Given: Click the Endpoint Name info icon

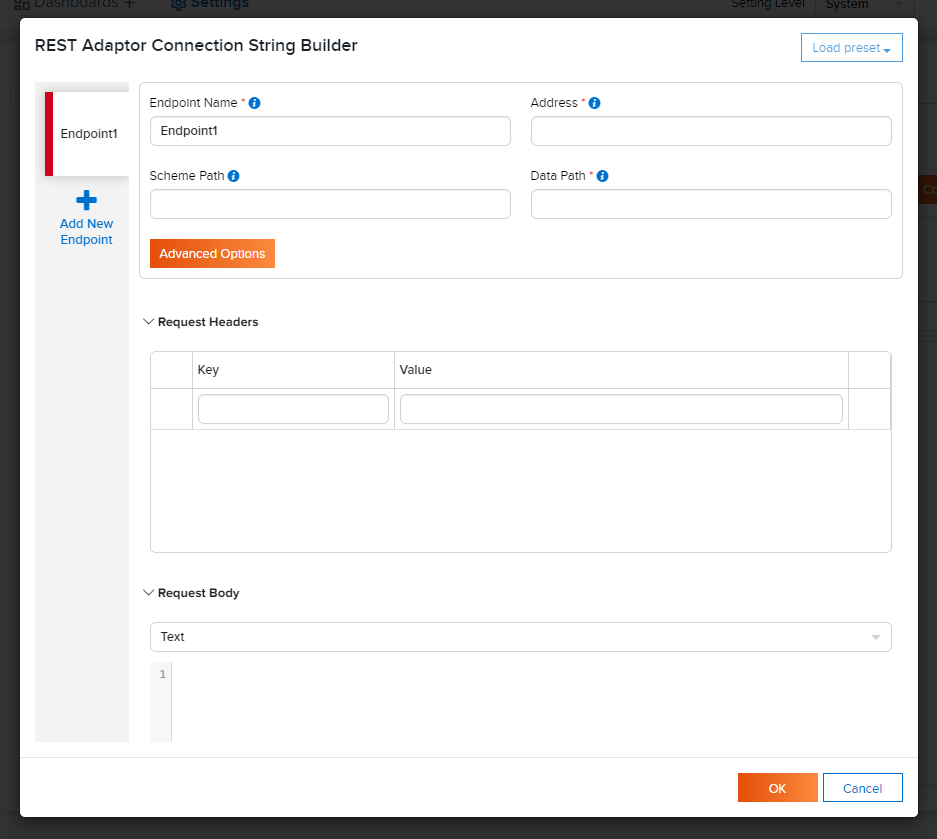Looking at the screenshot, I should click(x=255, y=103).
